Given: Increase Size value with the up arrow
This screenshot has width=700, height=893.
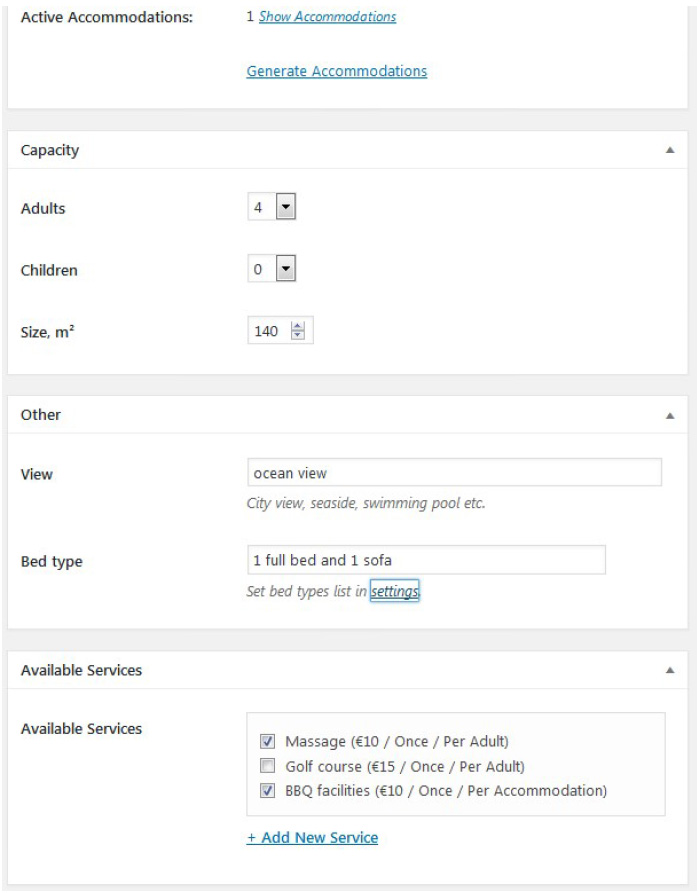Looking at the screenshot, I should tap(297, 326).
